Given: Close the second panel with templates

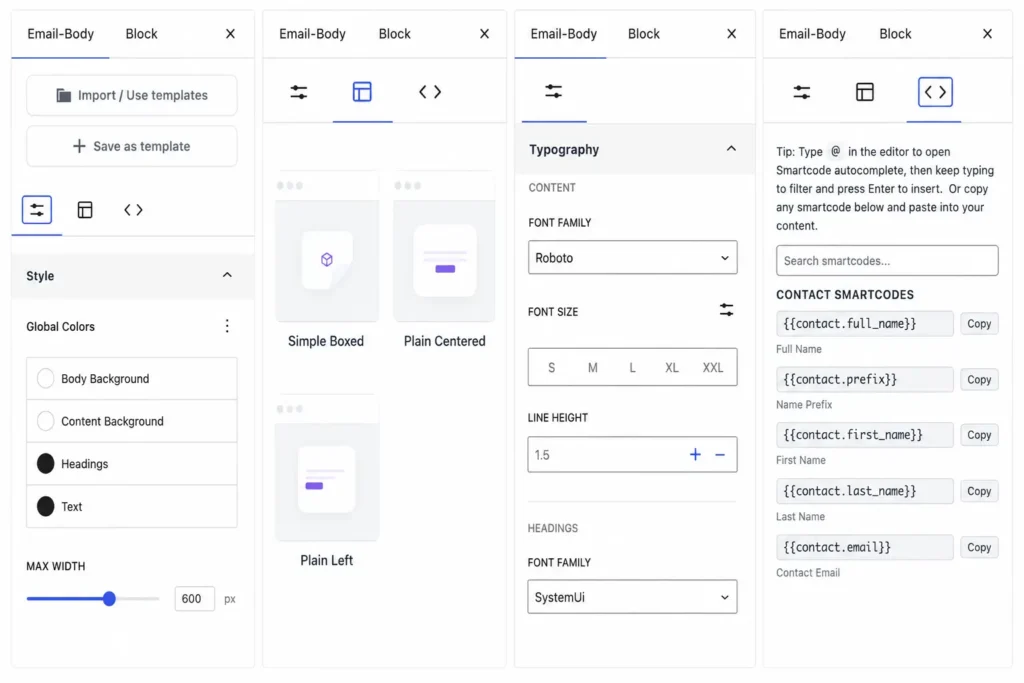Looking at the screenshot, I should pyautogui.click(x=484, y=34).
